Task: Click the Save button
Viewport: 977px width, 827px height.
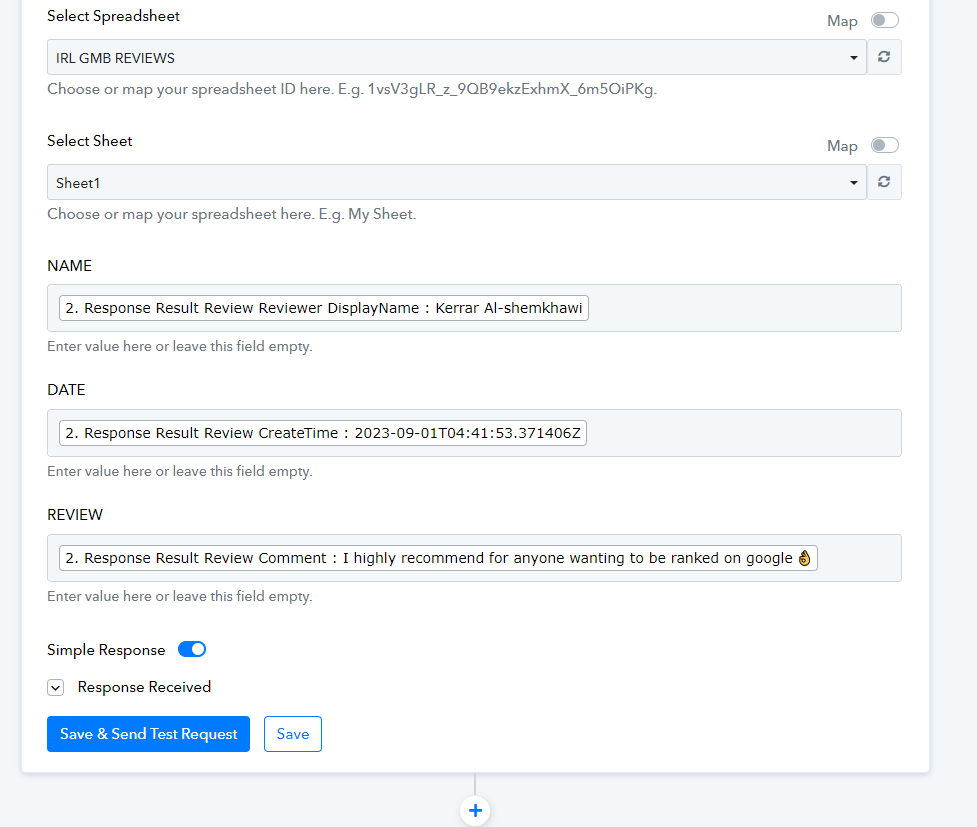Action: [x=293, y=734]
